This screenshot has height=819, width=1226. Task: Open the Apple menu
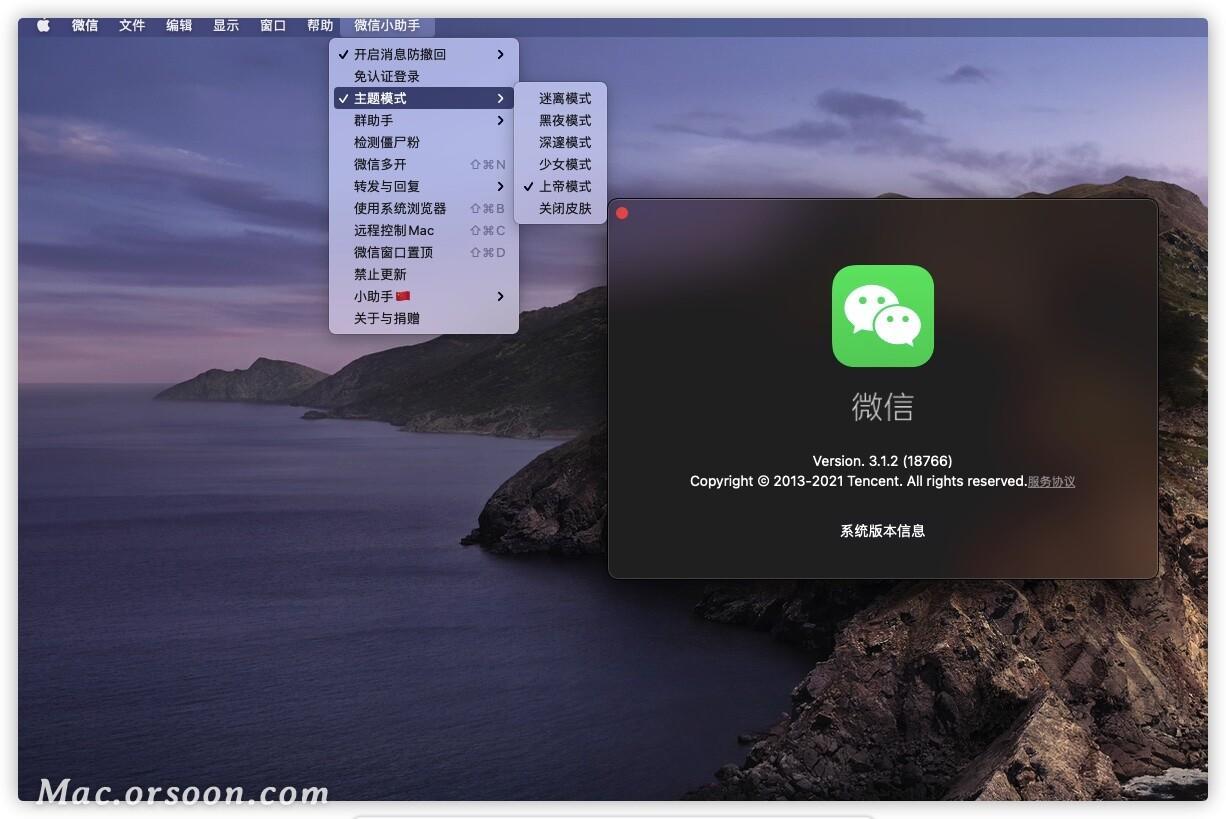pos(42,25)
